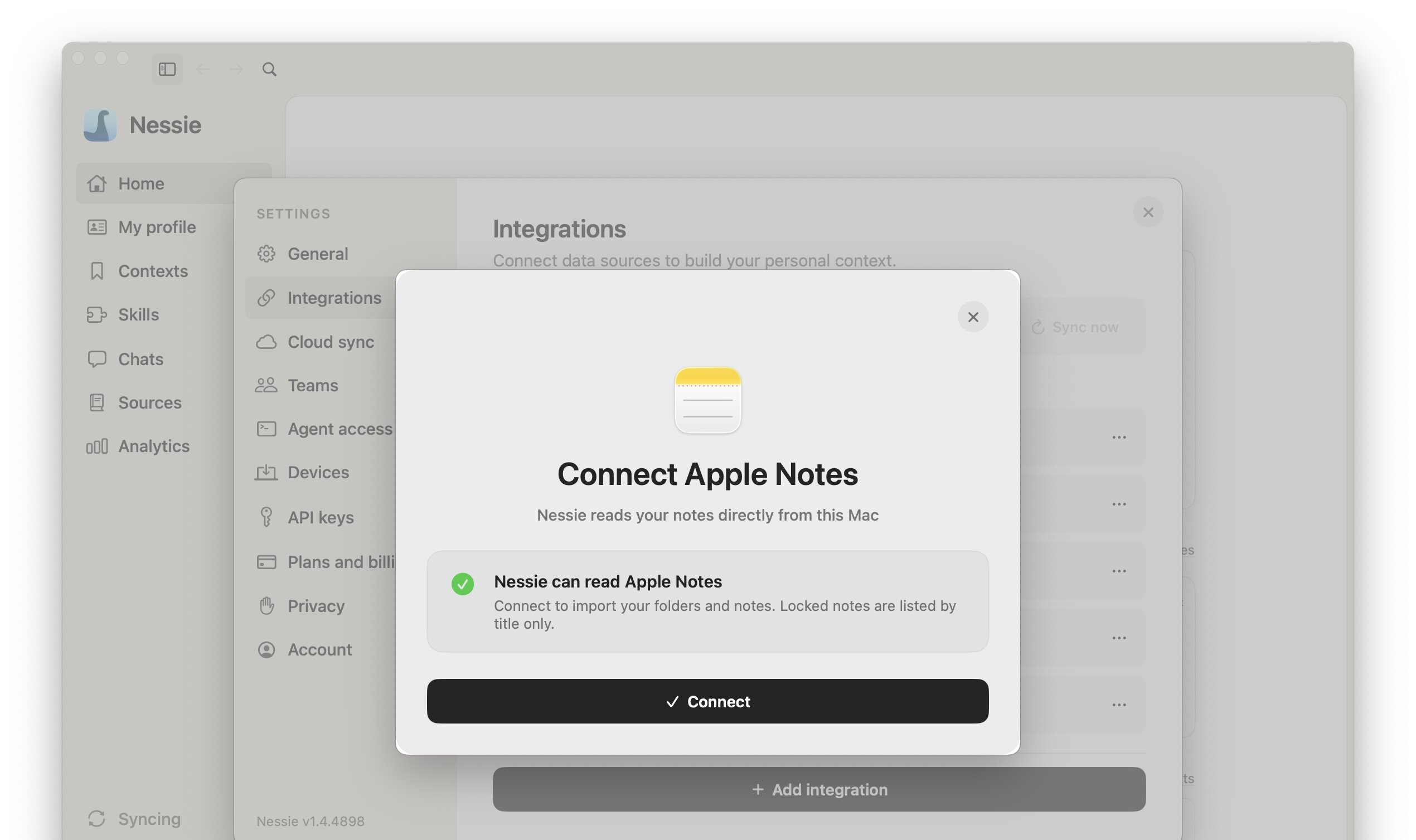Click the search magnifier icon

pos(269,69)
